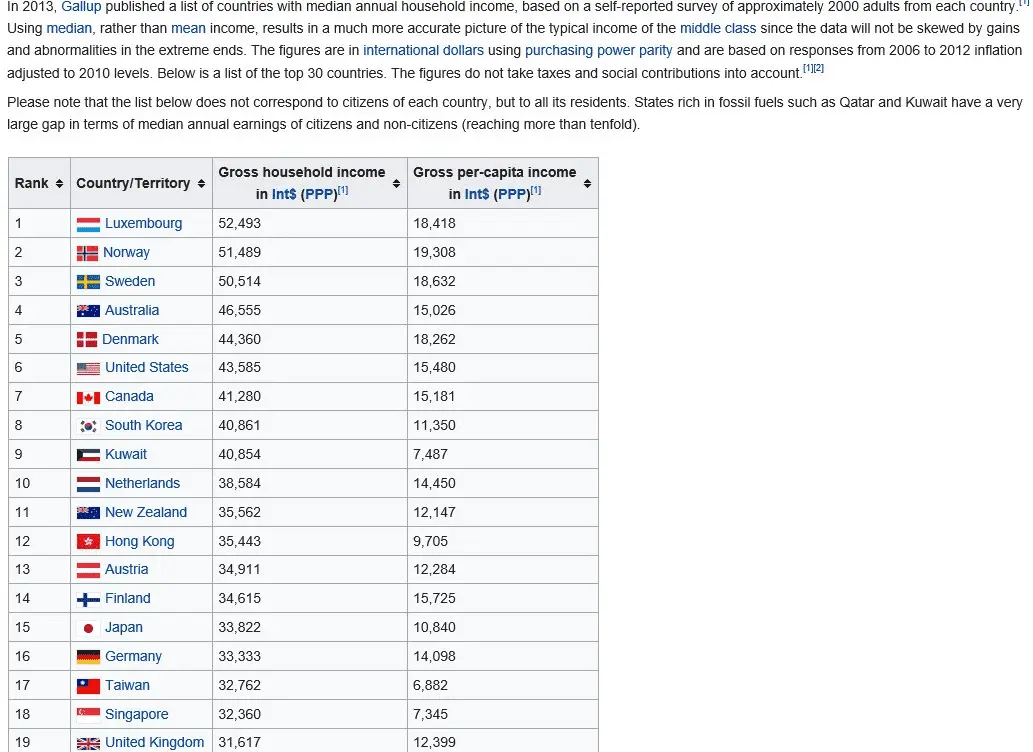Screen dimensions: 1033x752
Task: Click the South Korea flag icon
Action: pos(88,426)
